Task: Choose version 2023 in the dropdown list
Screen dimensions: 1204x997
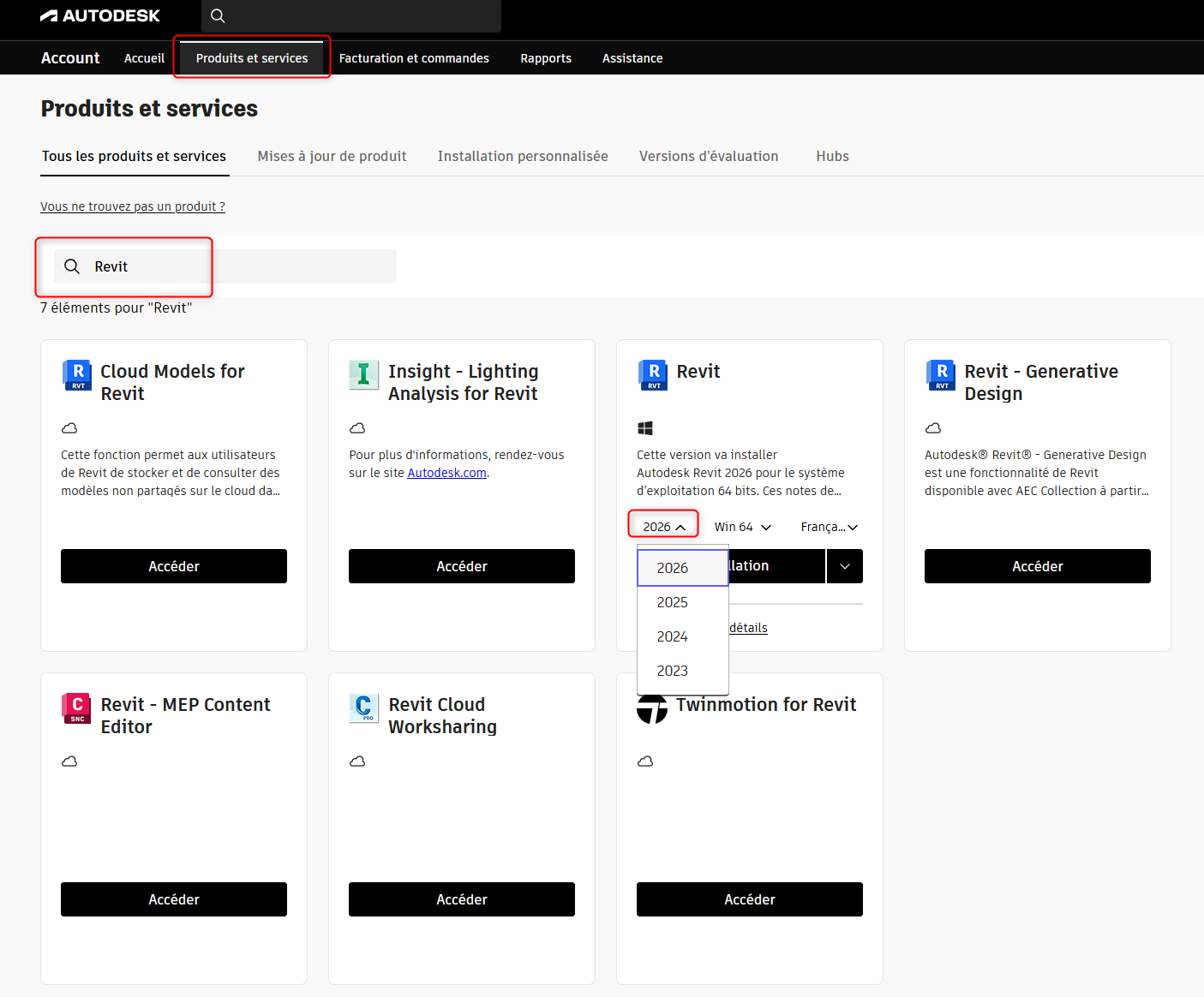Action: coord(673,671)
